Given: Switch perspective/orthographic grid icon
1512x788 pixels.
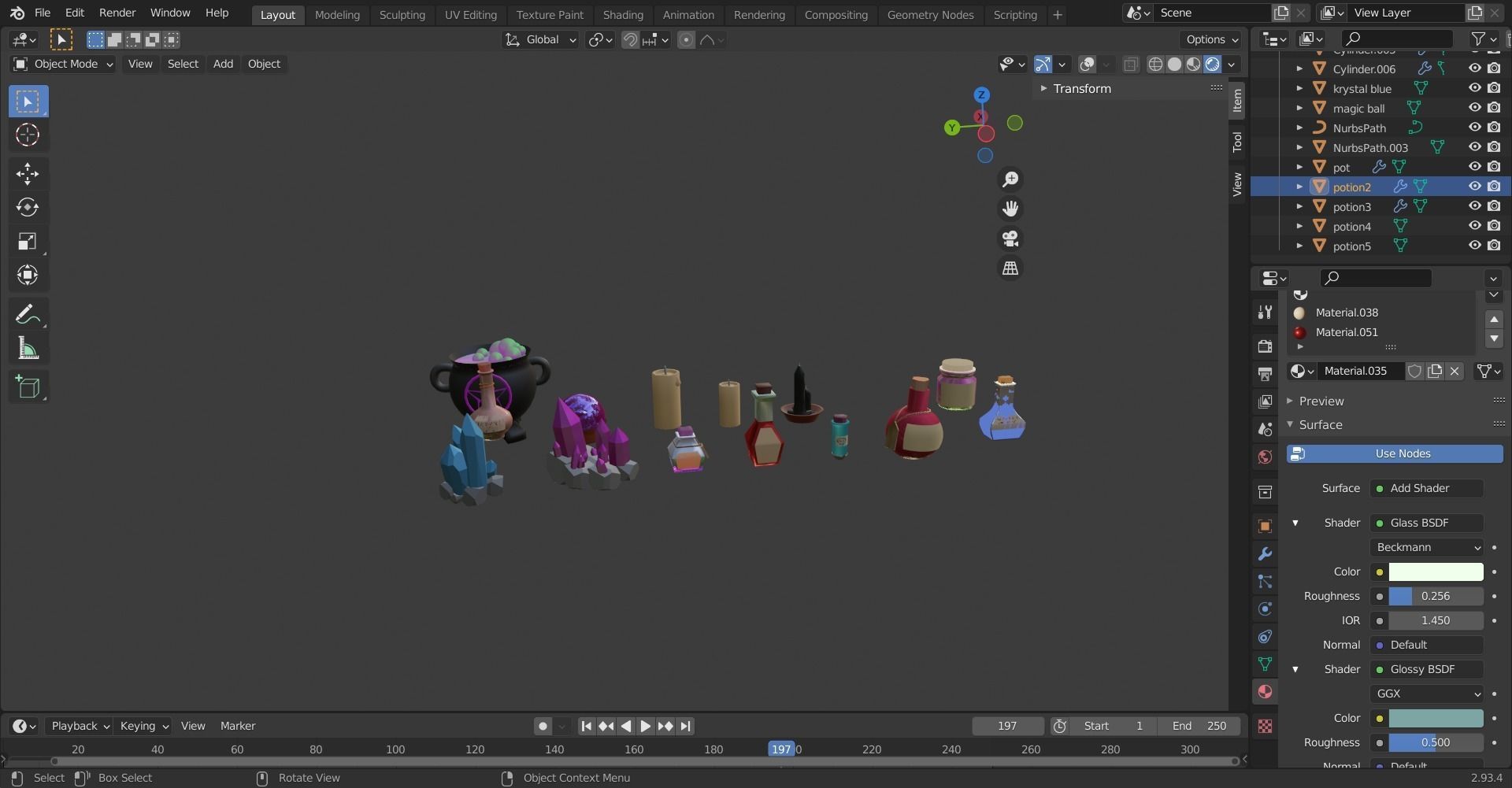Looking at the screenshot, I should coord(1010,268).
